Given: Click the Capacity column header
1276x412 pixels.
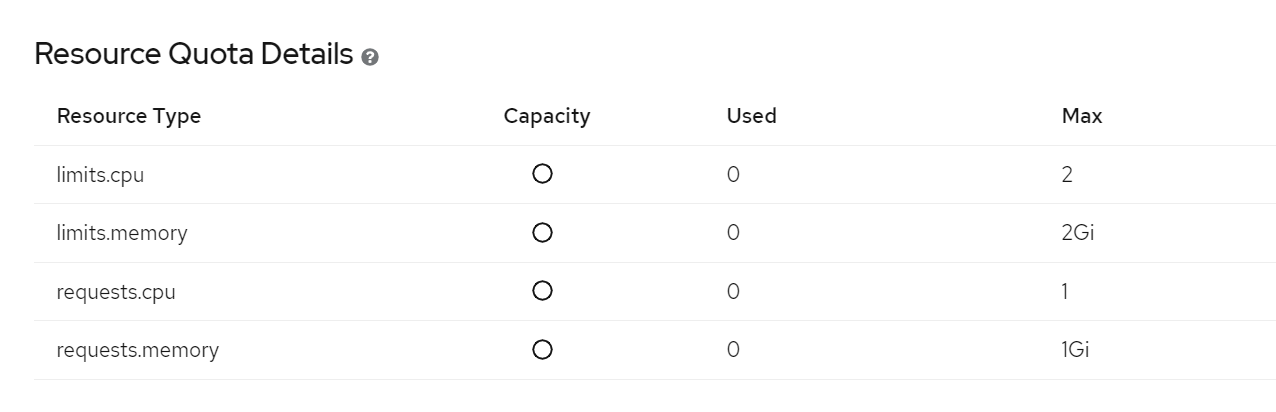Looking at the screenshot, I should tap(547, 116).
